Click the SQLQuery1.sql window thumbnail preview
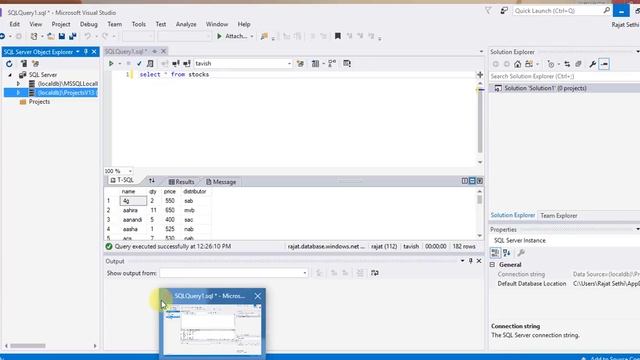Image resolution: width=640 pixels, height=360 pixels. coord(212,330)
